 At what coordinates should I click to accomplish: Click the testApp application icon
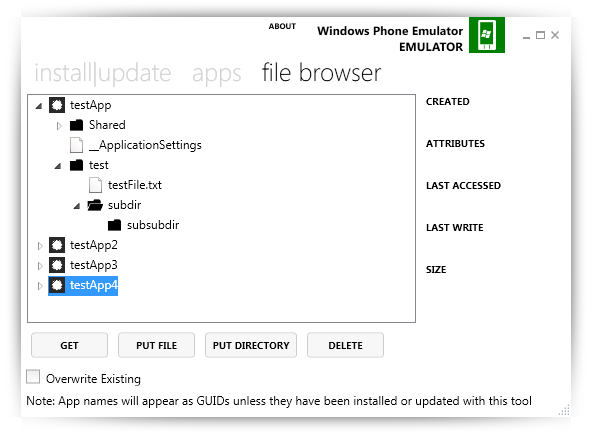pos(57,105)
